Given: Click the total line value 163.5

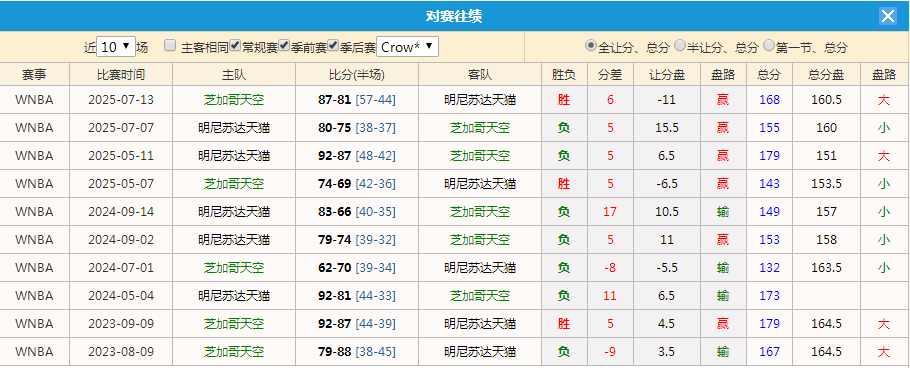Looking at the screenshot, I should click(826, 268).
